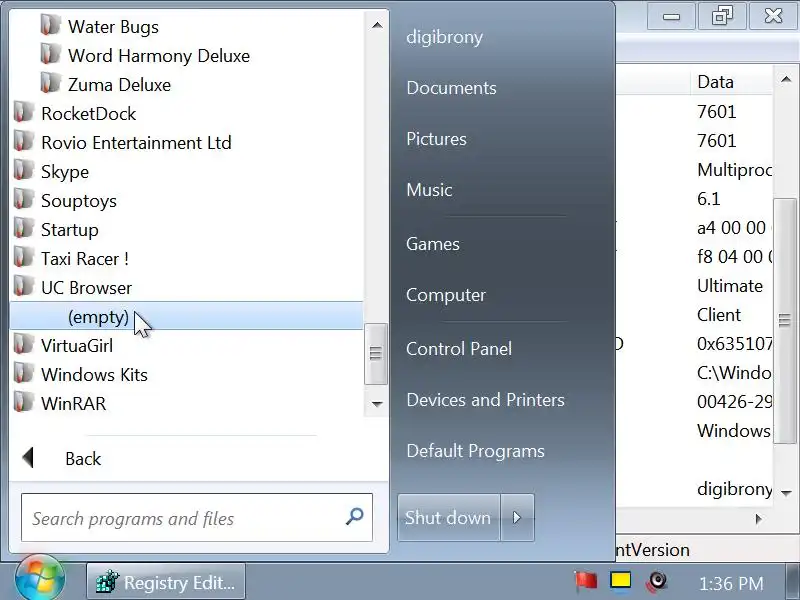This screenshot has height=600, width=800.
Task: Click the Windows Kits folder name
Action: coord(94,375)
